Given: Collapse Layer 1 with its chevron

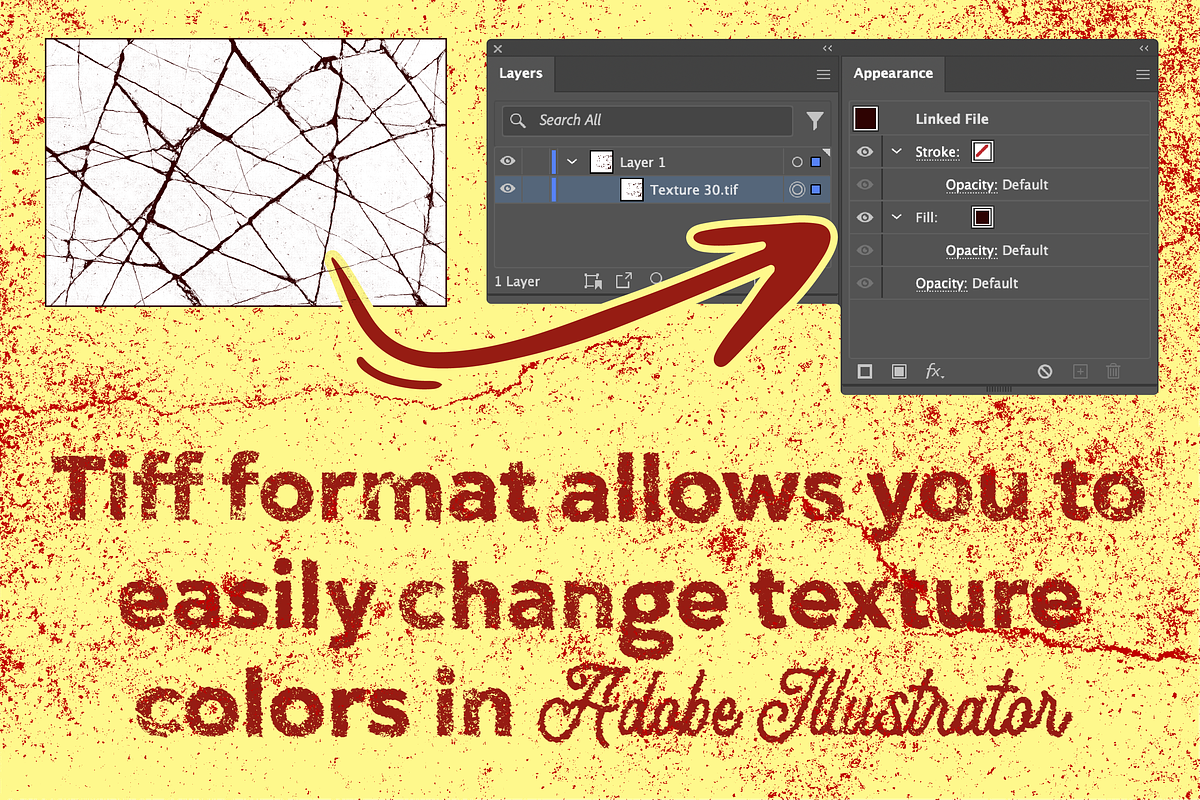Looking at the screenshot, I should click(x=572, y=162).
